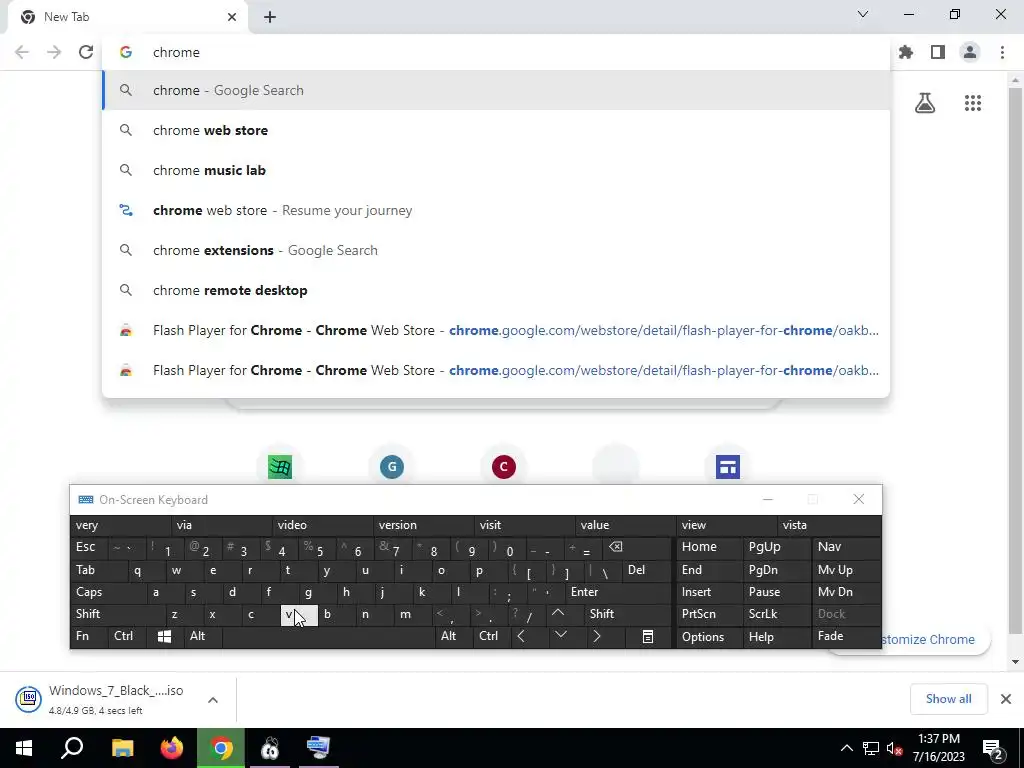Choose the 'chrome music lab' suggestion
The width and height of the screenshot is (1024, 768).
[x=496, y=170]
